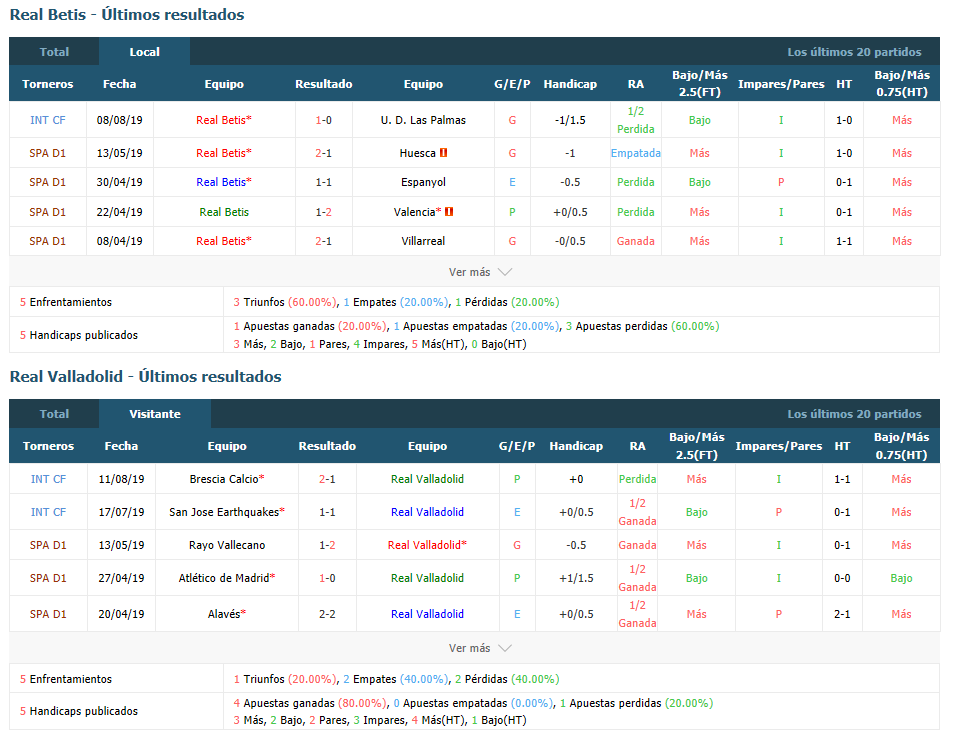Open SPA D1 tournament on Betis 13/05/19 row

coord(47,153)
